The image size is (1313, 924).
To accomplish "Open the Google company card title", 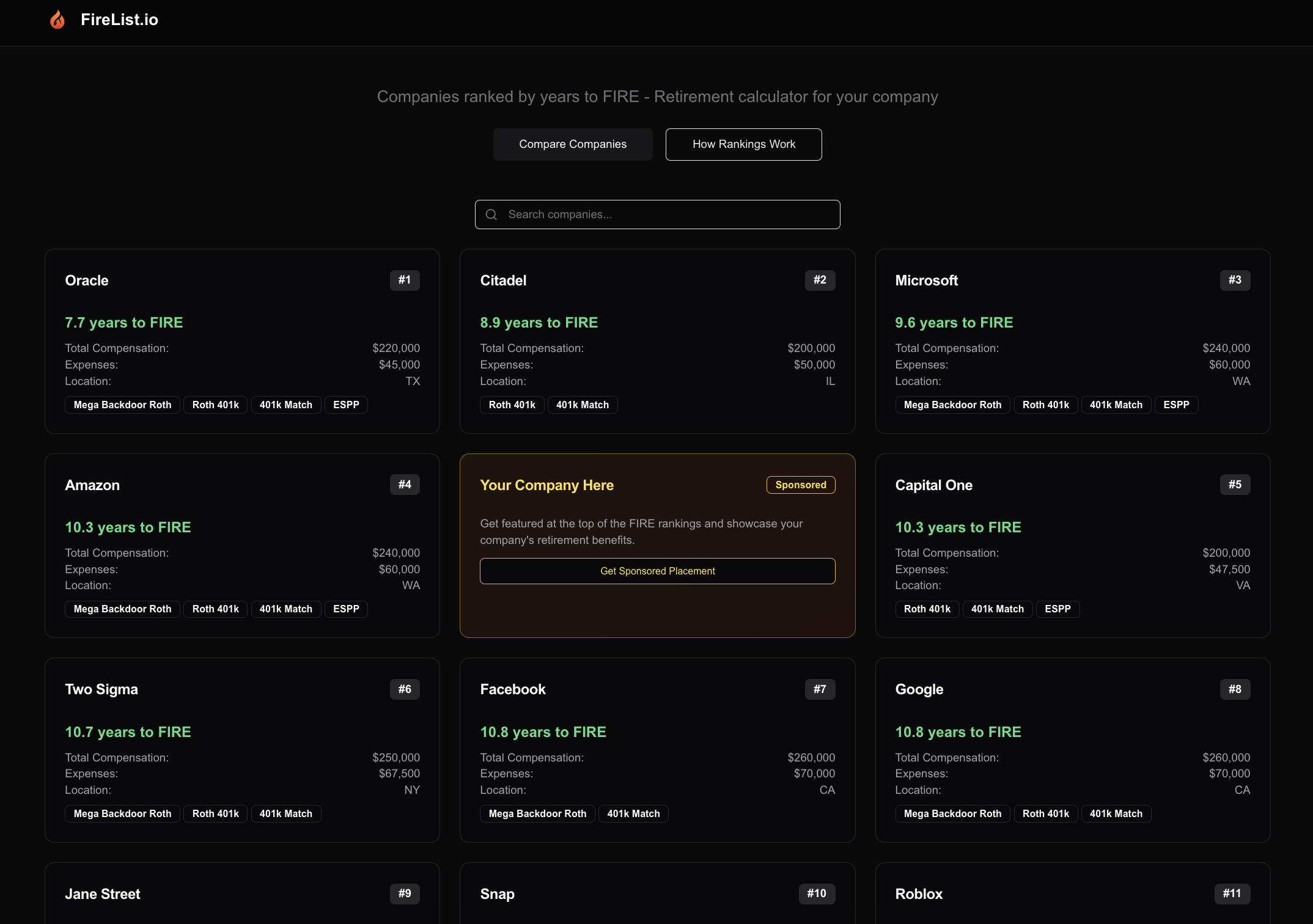I will coord(919,689).
